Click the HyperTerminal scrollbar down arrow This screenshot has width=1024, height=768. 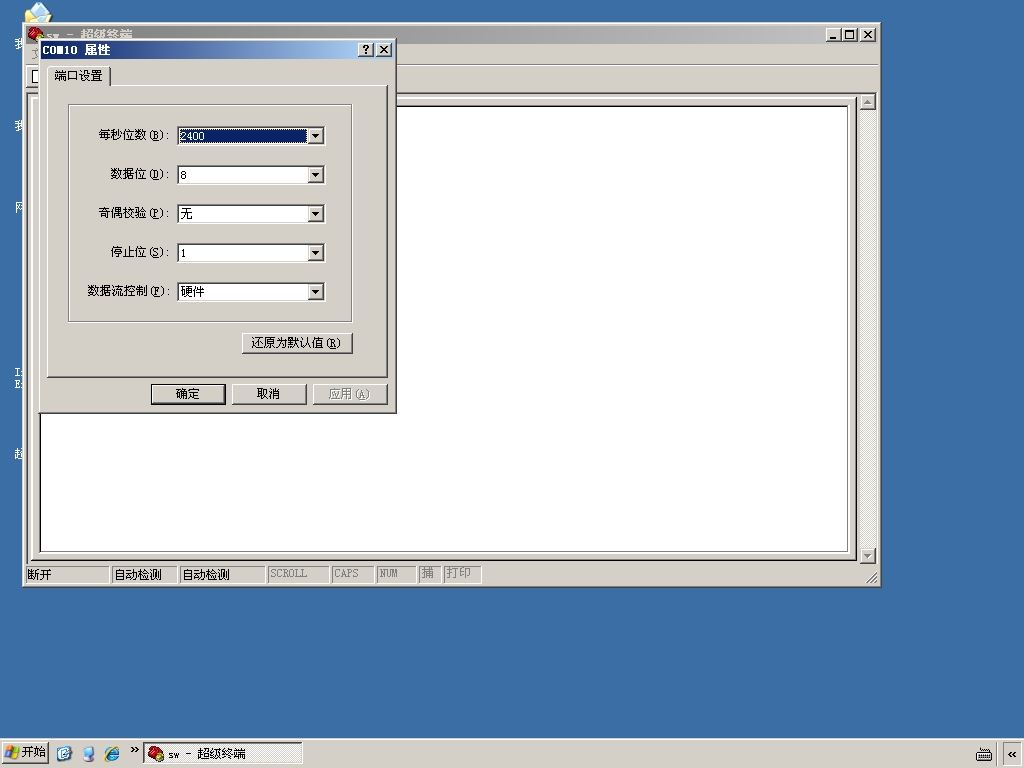pos(867,556)
